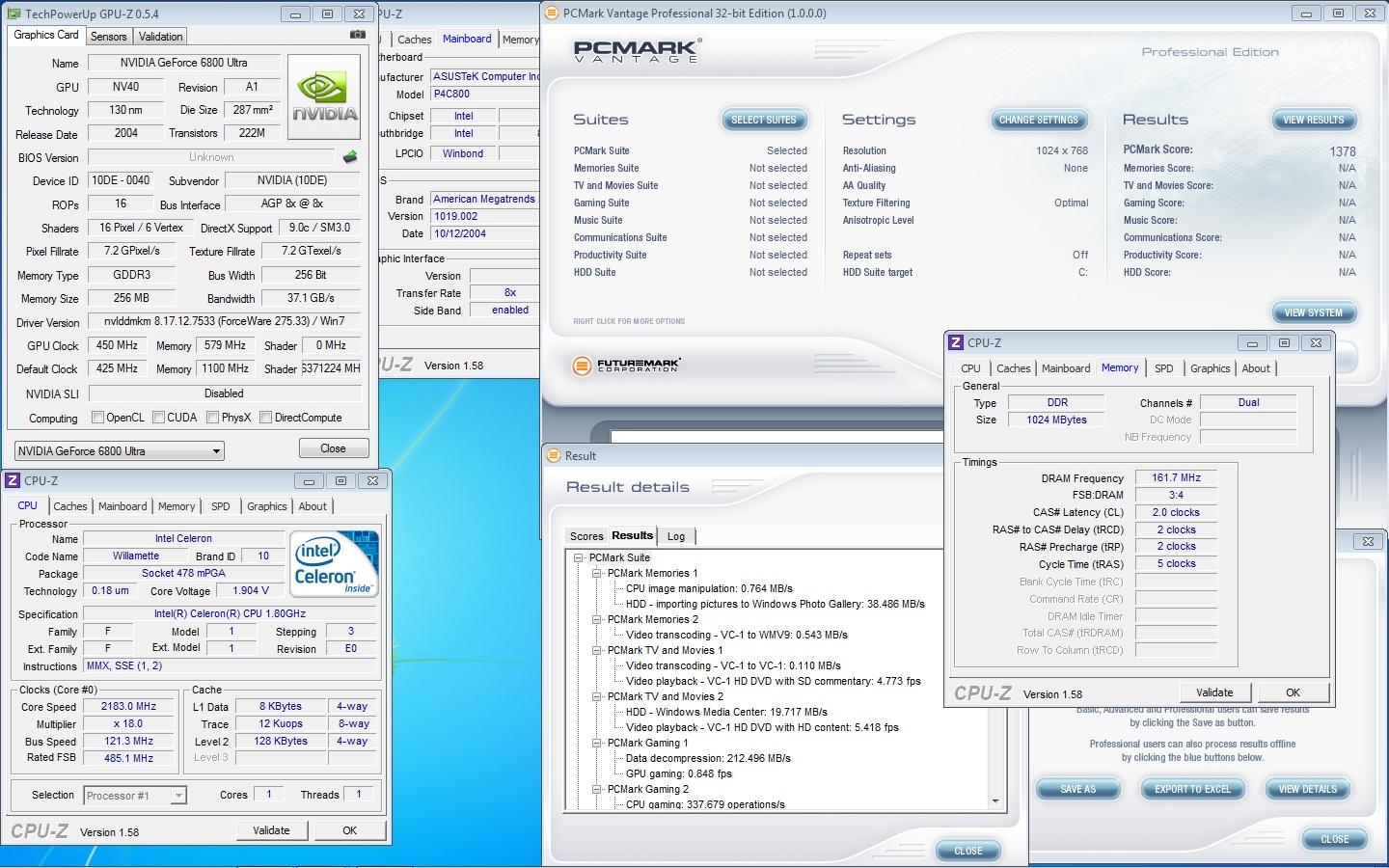1389x868 pixels.
Task: Click OK in the CPU-Z CPU window
Action: [x=349, y=830]
